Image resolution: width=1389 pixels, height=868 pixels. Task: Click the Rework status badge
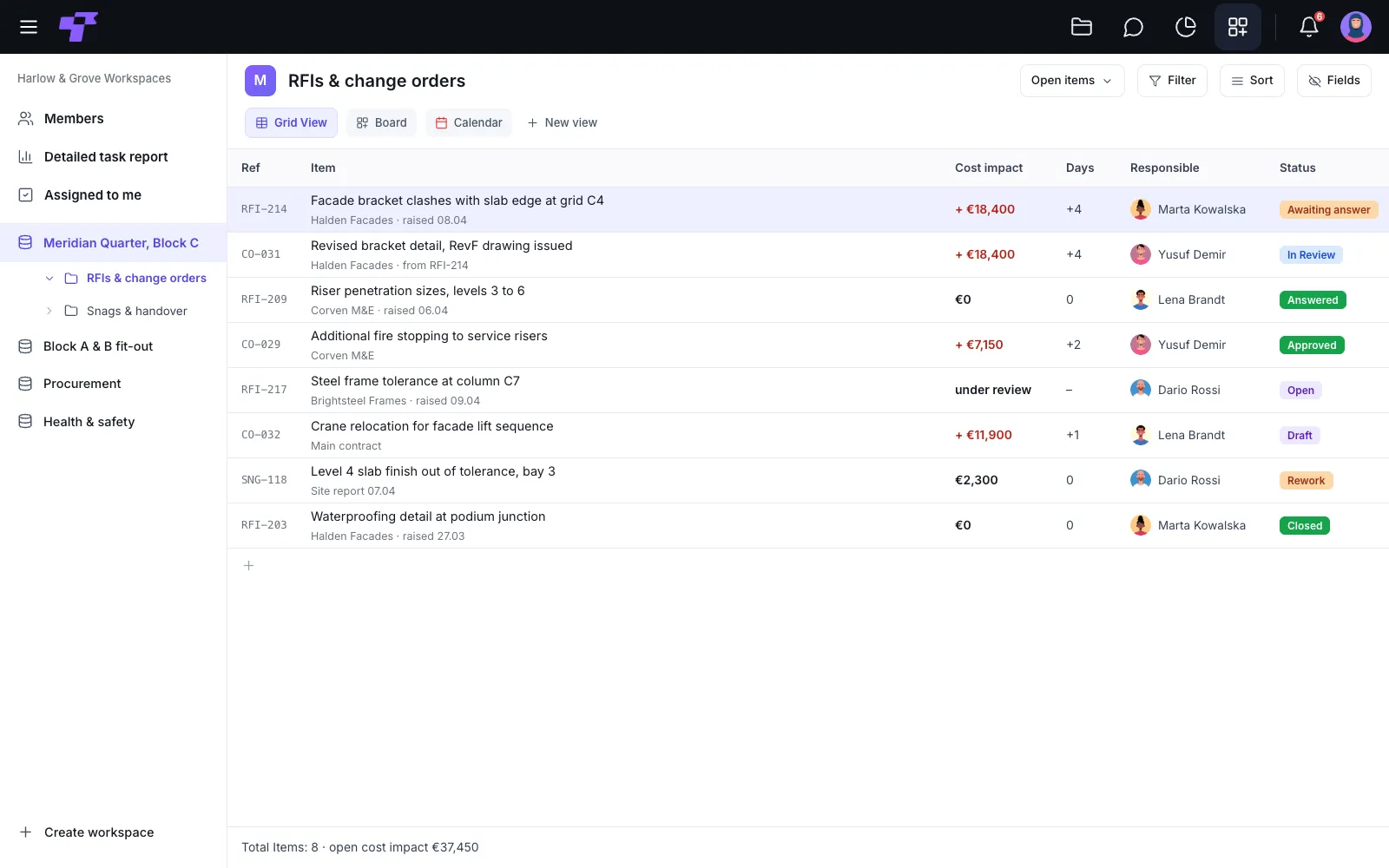point(1306,481)
